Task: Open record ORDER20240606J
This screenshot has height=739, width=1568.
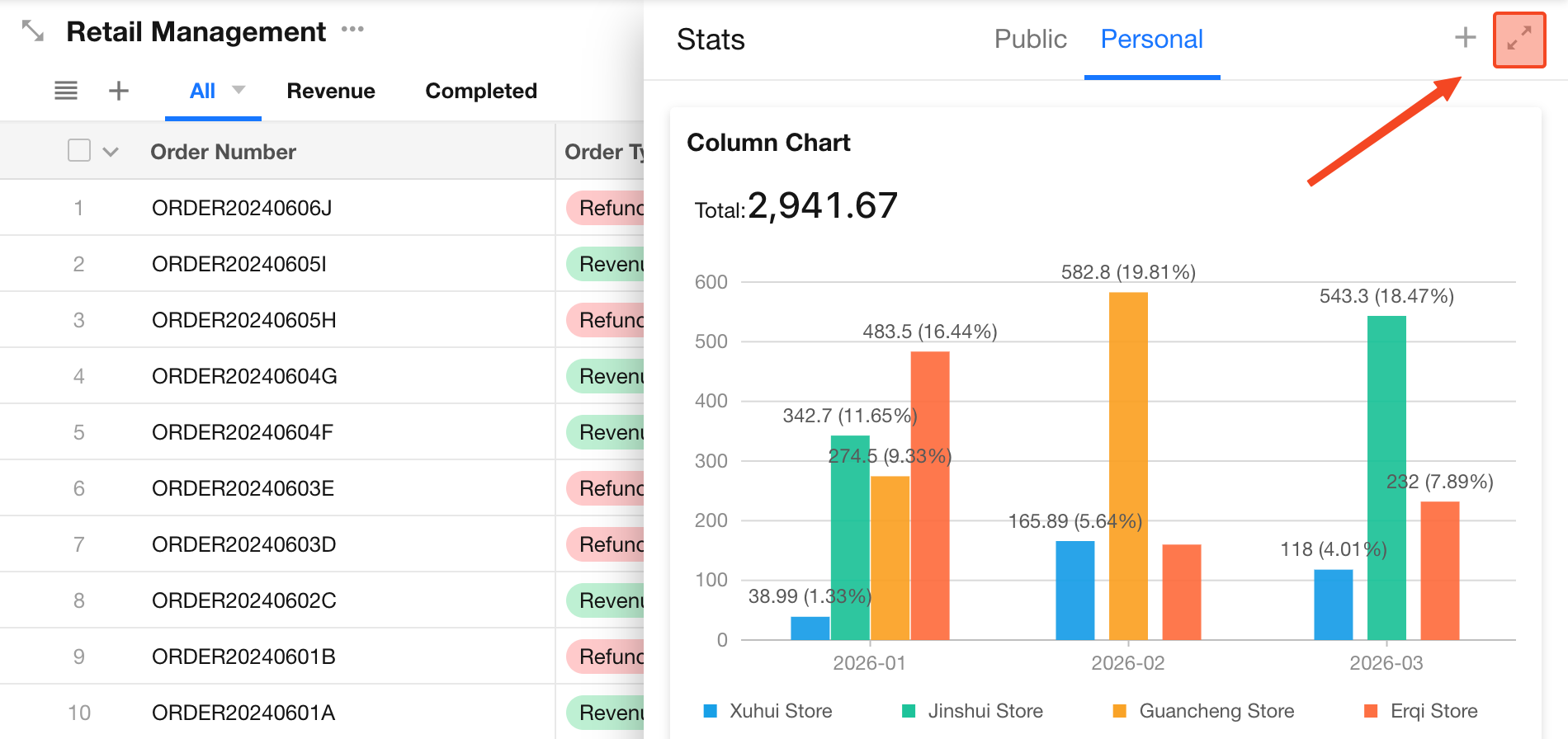Action: [242, 208]
